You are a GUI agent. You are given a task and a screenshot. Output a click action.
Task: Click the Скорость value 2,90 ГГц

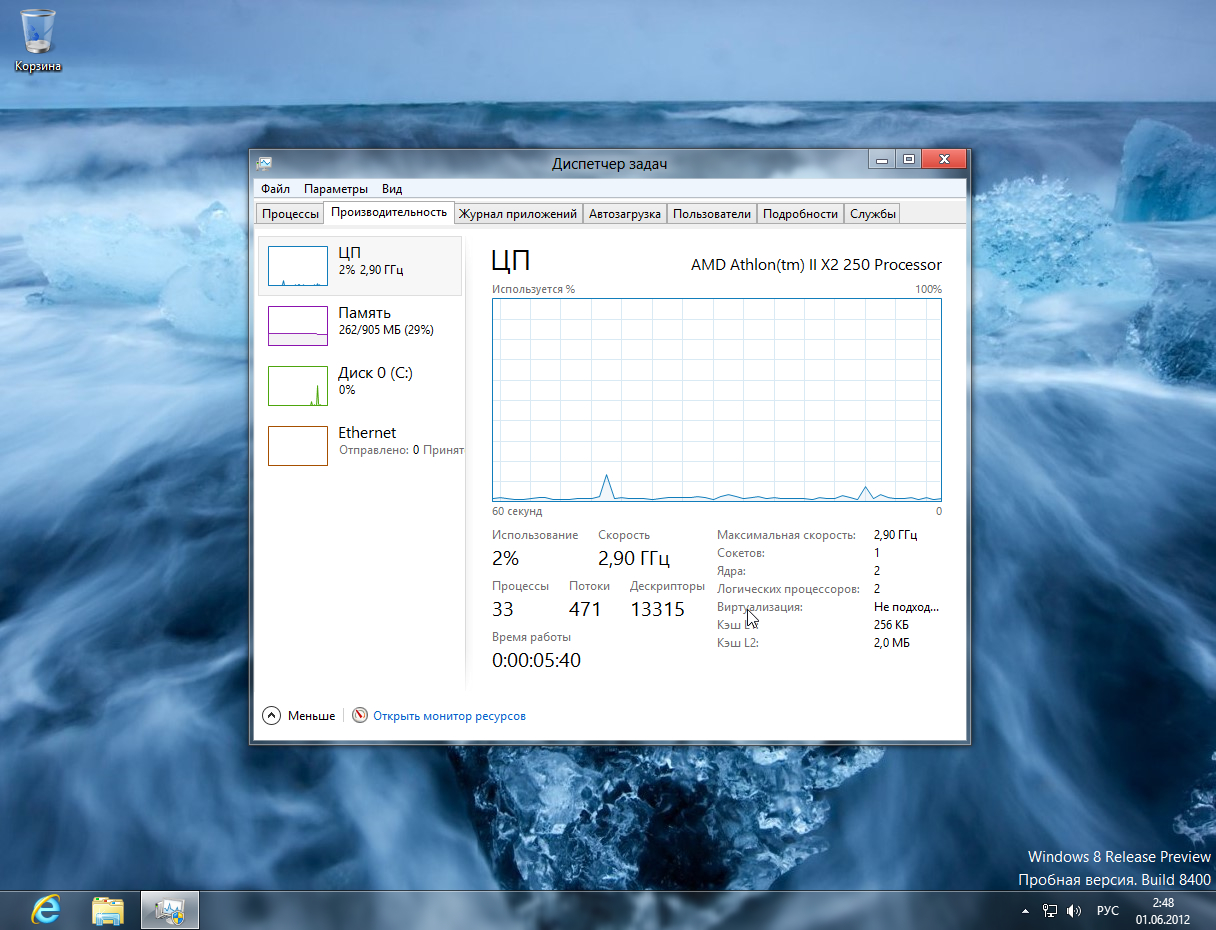point(634,558)
